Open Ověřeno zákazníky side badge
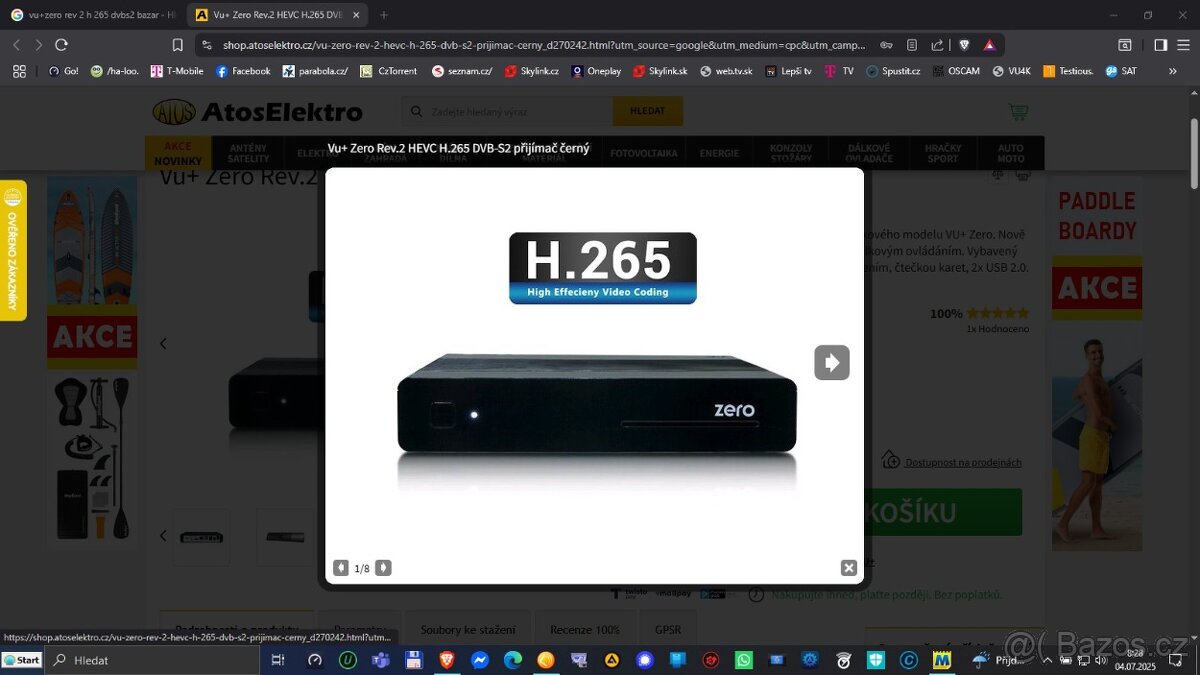 [13, 250]
